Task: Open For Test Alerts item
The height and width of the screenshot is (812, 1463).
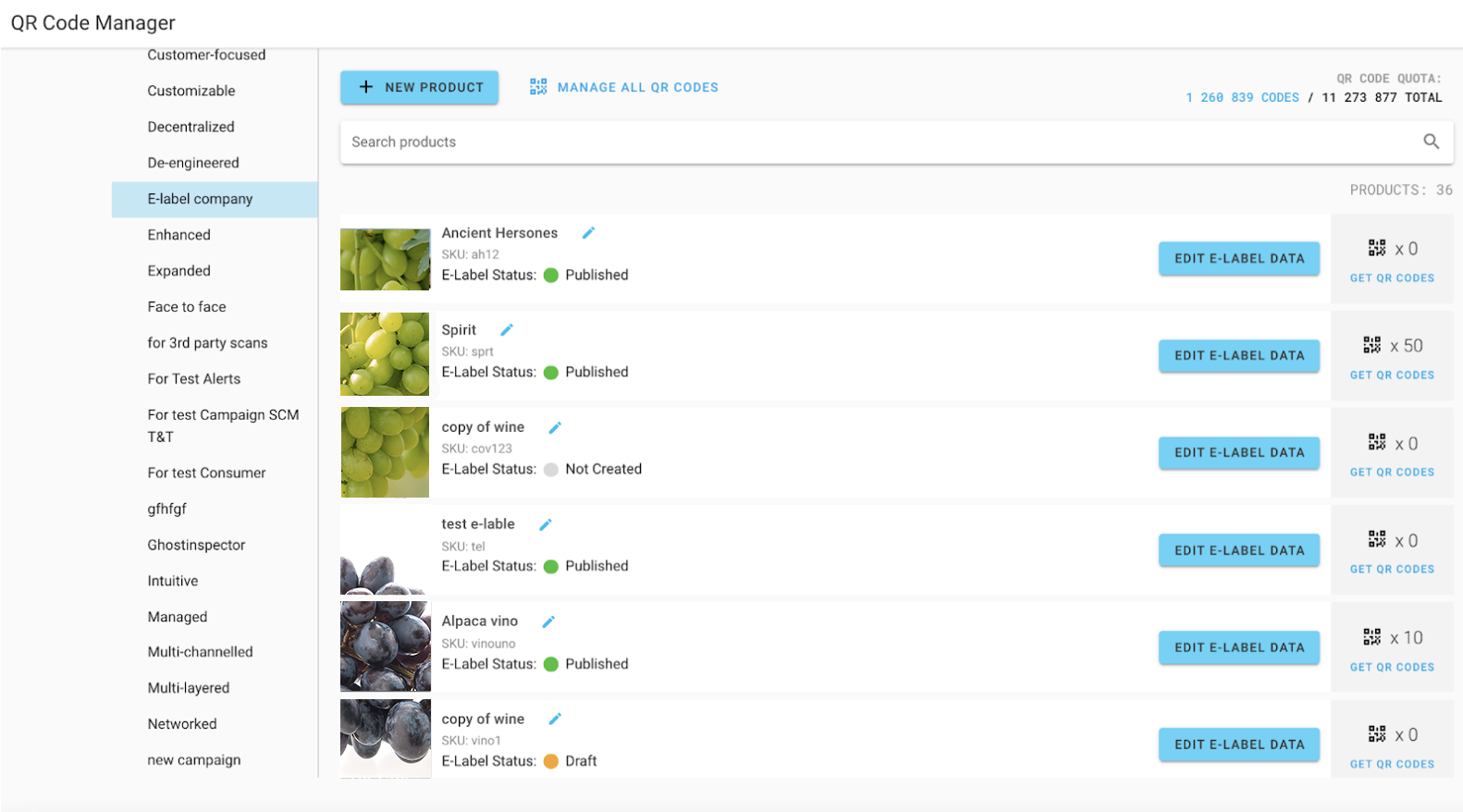Action: pos(193,379)
